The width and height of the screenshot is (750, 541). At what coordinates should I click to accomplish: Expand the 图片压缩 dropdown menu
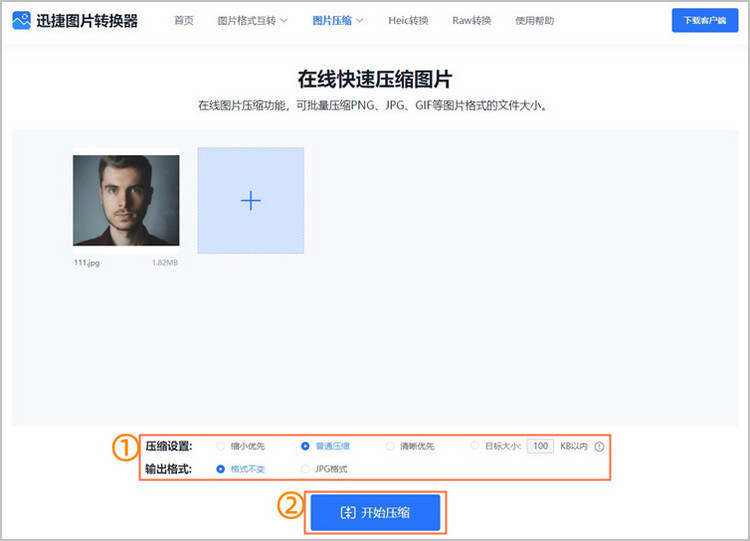[x=338, y=21]
